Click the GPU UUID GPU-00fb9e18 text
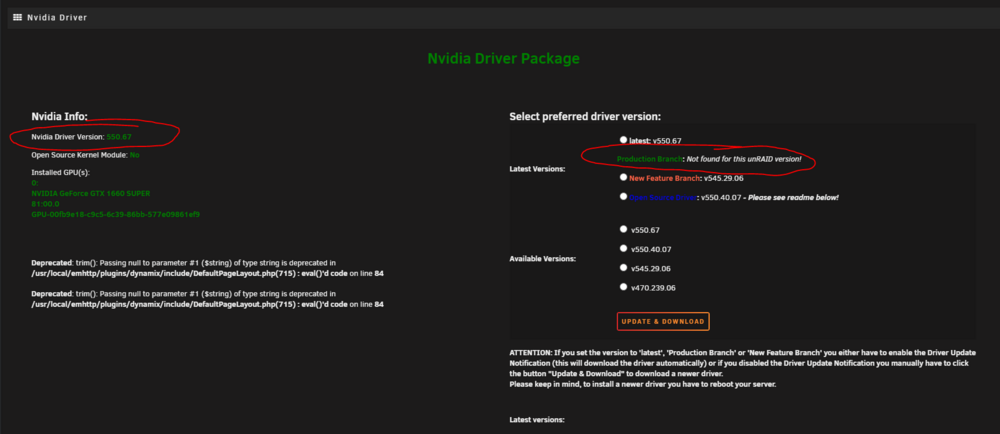The width and height of the screenshot is (1000, 434). 115,214
